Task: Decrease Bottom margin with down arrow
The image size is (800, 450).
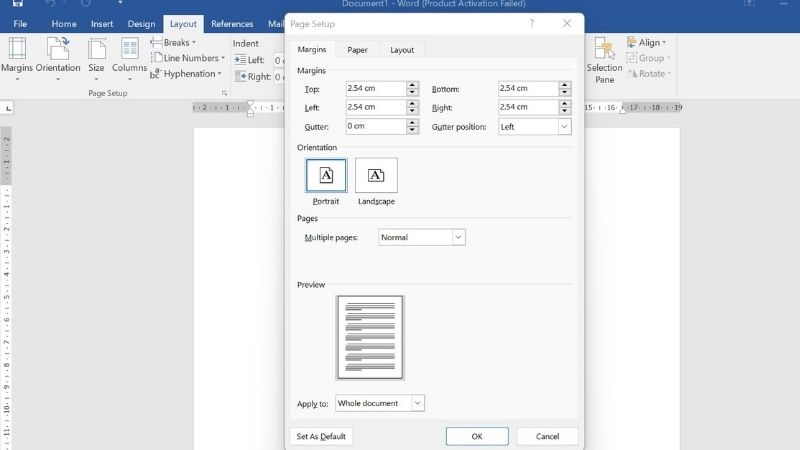Action: point(564,92)
